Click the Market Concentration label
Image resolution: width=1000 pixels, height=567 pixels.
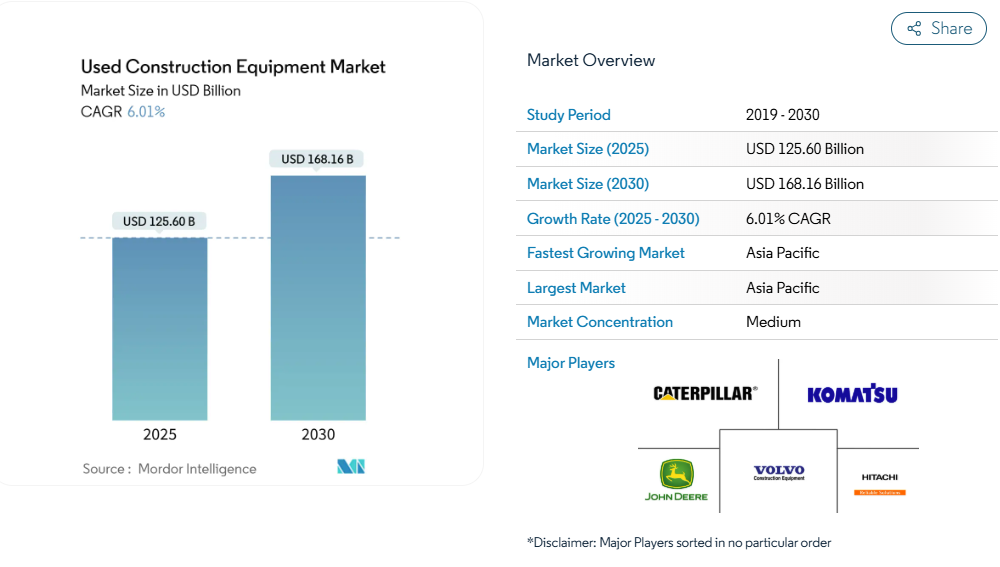(x=599, y=322)
